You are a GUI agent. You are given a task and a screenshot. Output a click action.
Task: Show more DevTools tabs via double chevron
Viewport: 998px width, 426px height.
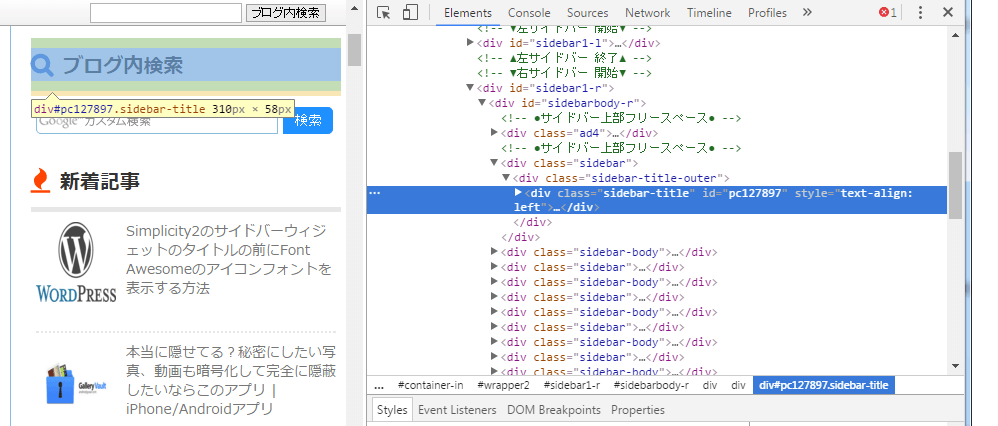tap(807, 13)
